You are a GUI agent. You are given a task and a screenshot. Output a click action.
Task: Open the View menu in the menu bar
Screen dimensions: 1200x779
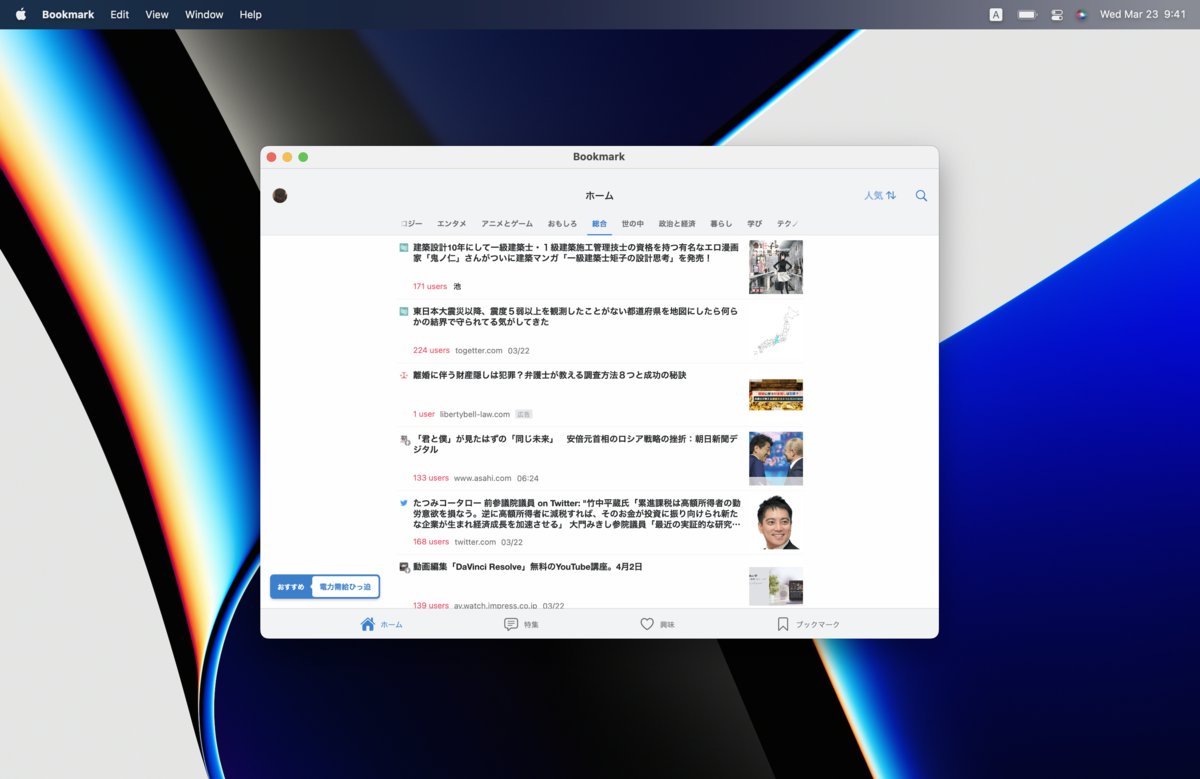(156, 14)
